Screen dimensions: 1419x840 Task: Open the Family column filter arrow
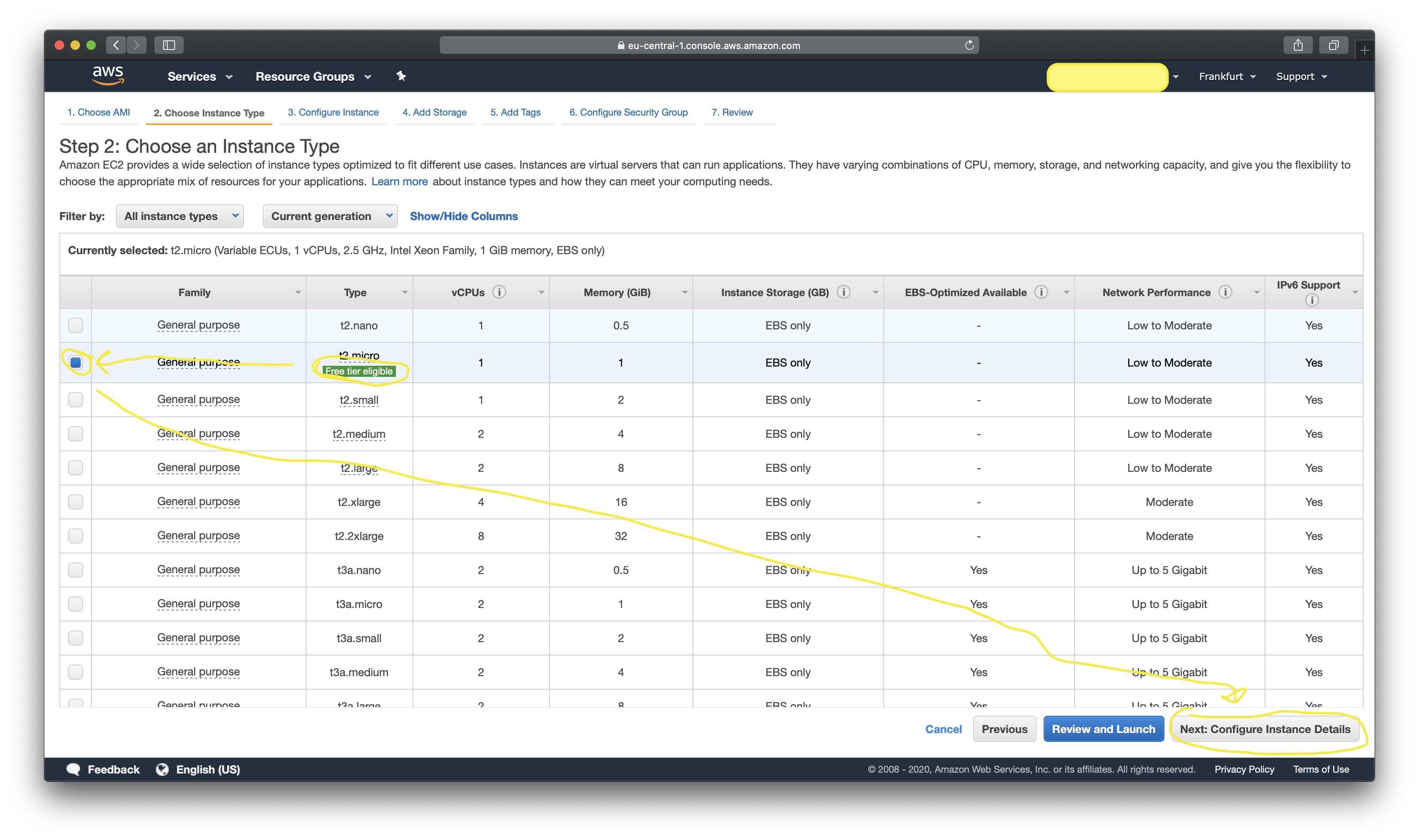(298, 293)
